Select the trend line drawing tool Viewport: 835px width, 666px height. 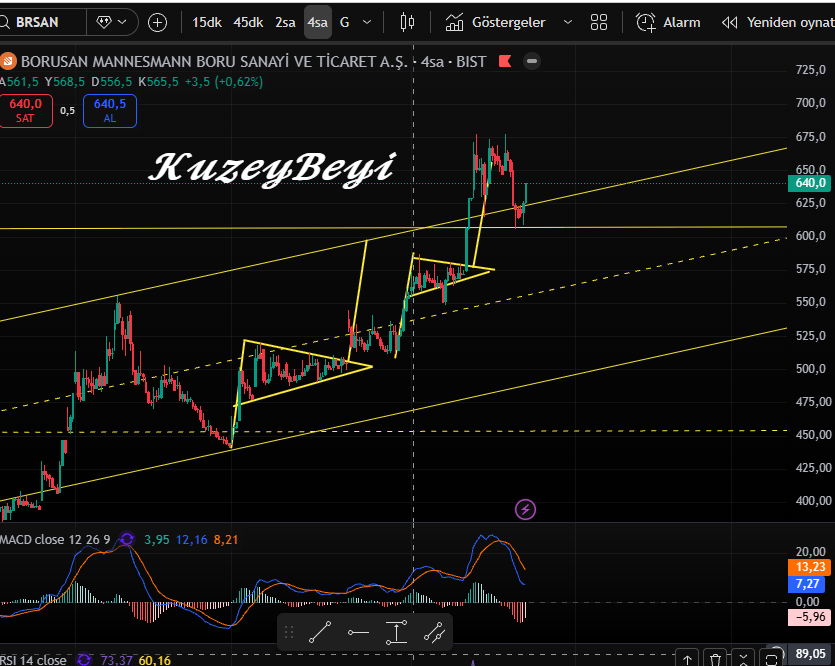click(x=320, y=632)
